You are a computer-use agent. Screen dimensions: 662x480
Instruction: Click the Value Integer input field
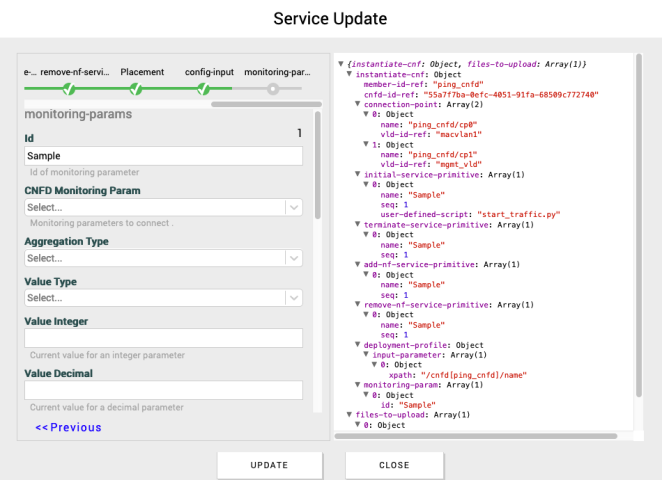[163, 338]
